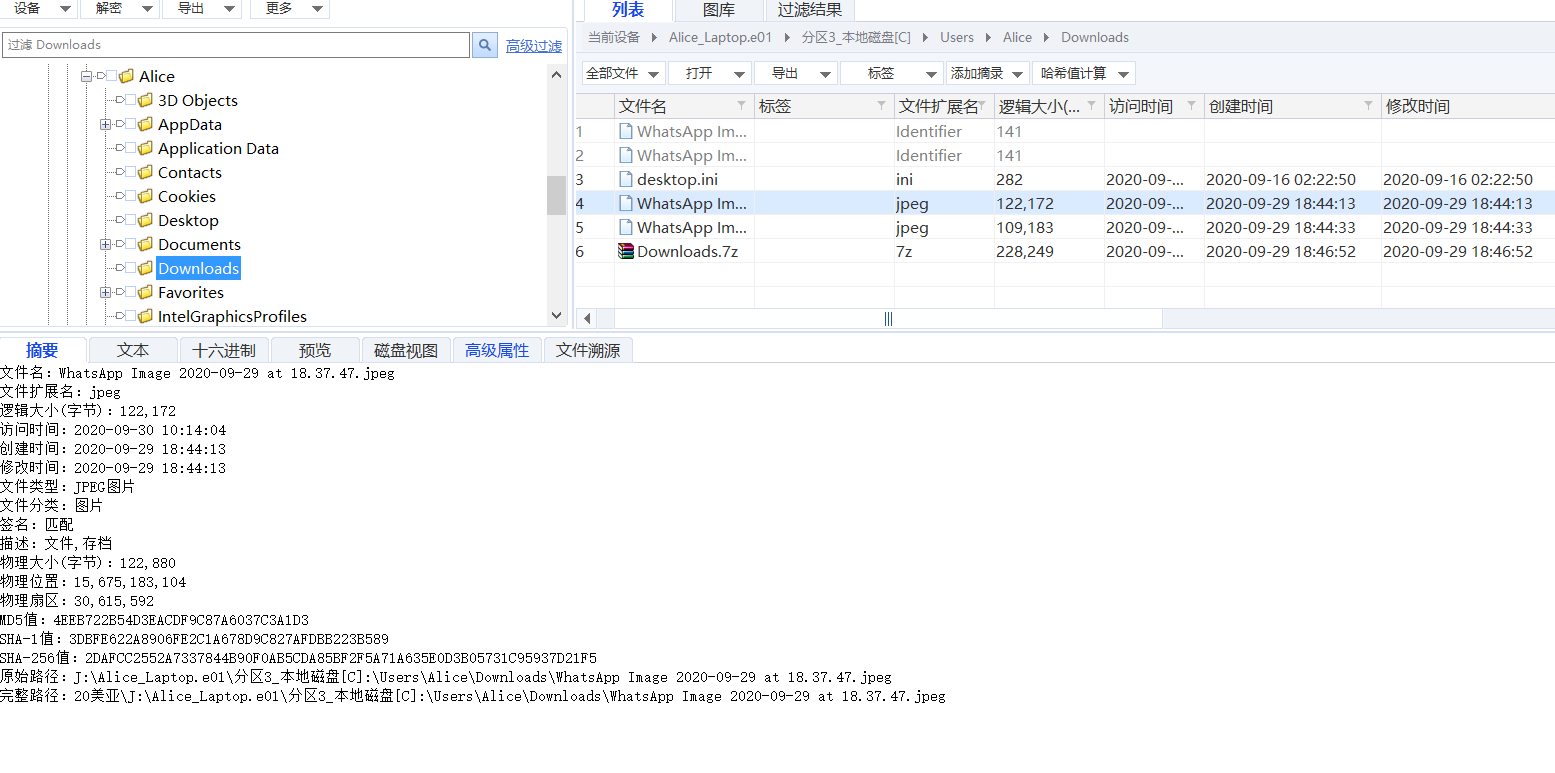Tick the checkbox next to Documents
Viewport: 1555px width, 773px height.
(x=131, y=244)
